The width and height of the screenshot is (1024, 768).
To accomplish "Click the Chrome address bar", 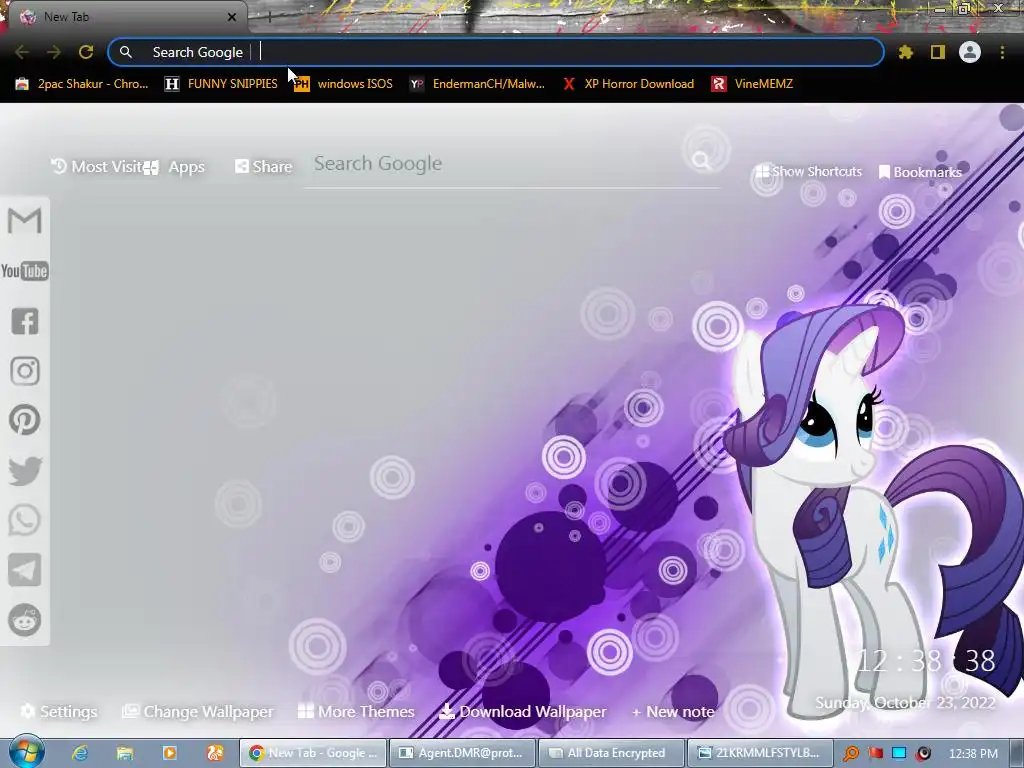I will coord(496,52).
